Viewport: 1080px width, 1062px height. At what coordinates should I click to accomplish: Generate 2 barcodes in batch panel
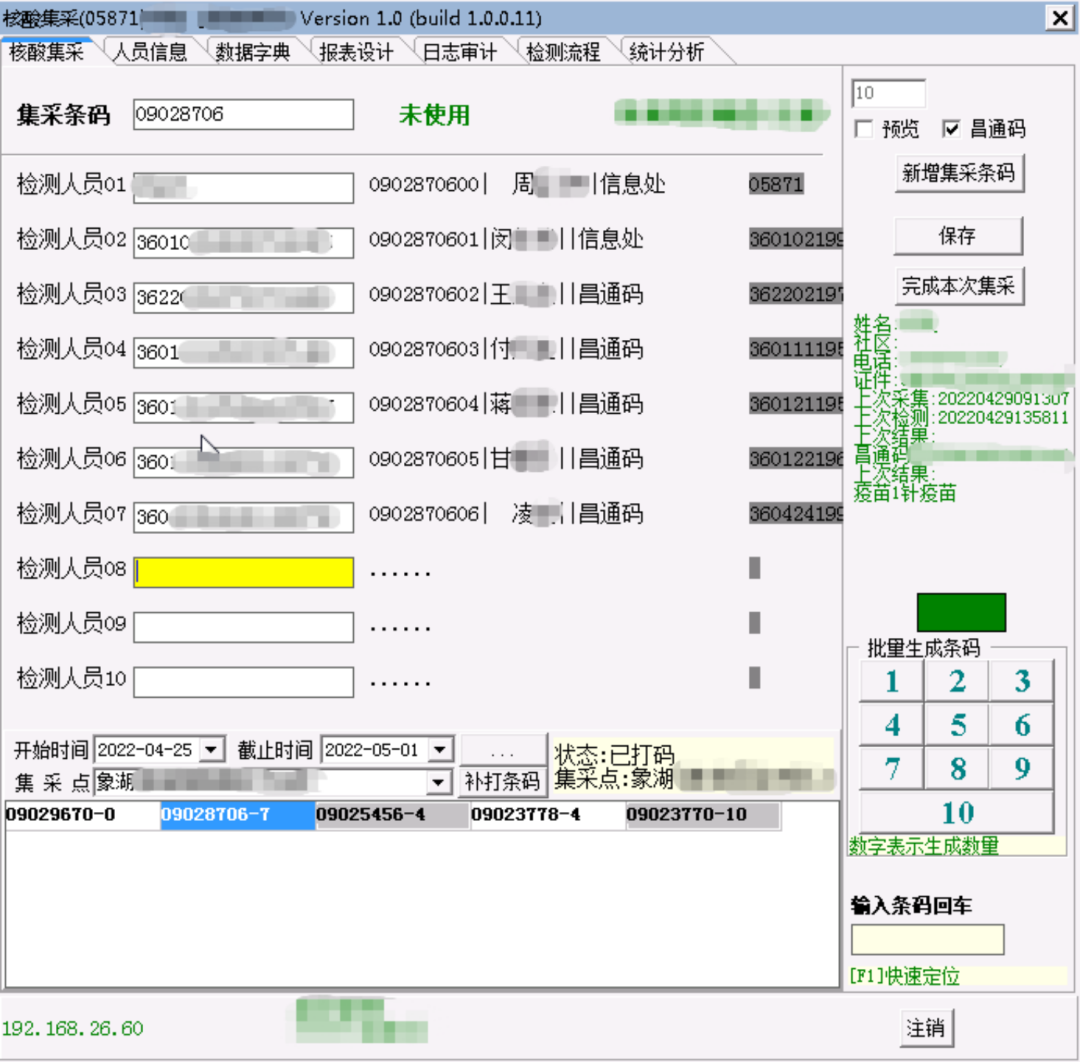pyautogui.click(x=957, y=681)
